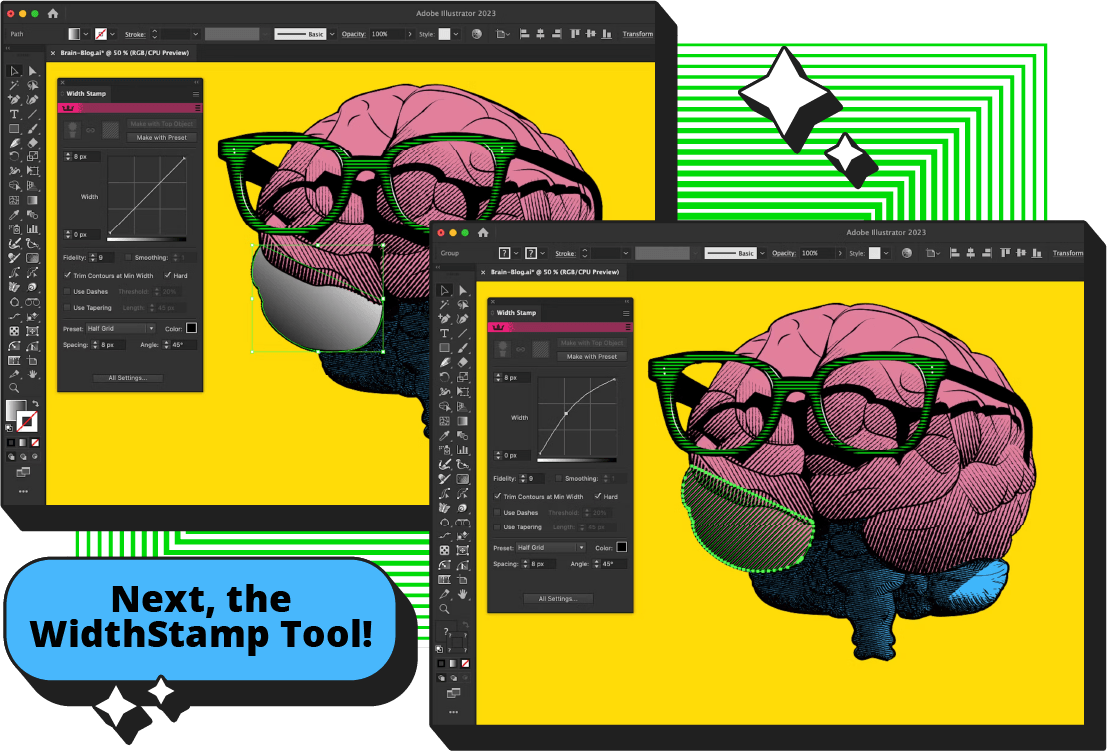Activate the Eraser tool
1107x751 pixels.
(x=464, y=362)
